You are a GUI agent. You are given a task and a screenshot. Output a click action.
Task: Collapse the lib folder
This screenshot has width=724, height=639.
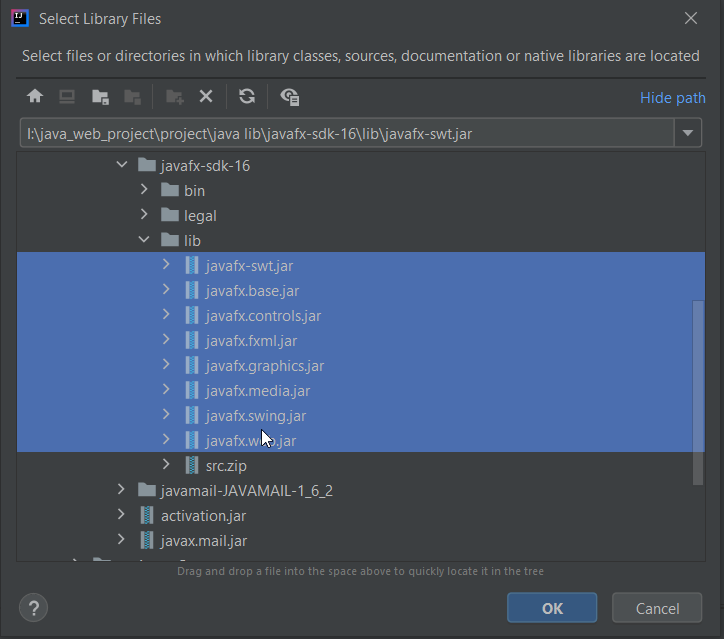point(144,239)
